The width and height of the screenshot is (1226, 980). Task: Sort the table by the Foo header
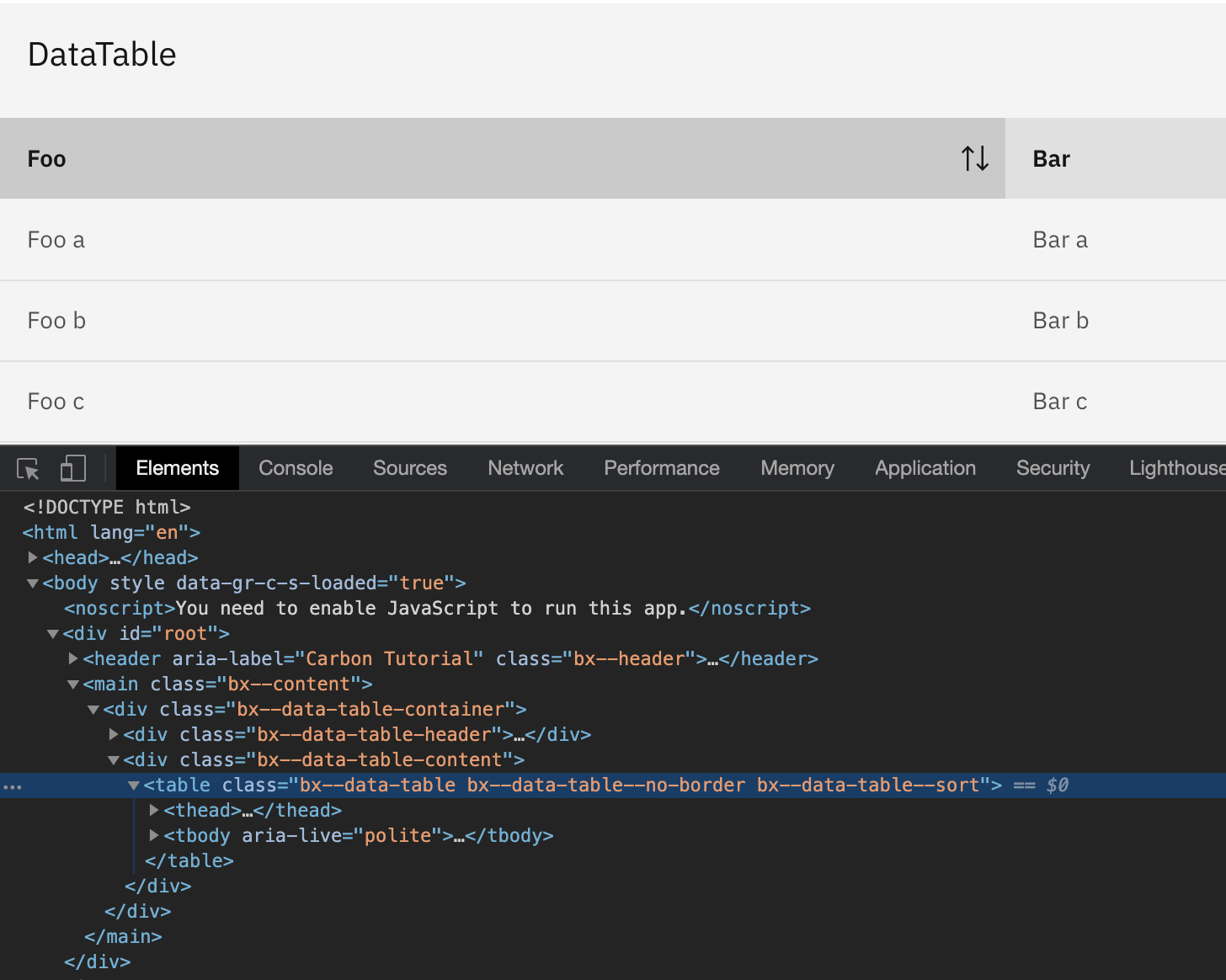click(x=46, y=158)
